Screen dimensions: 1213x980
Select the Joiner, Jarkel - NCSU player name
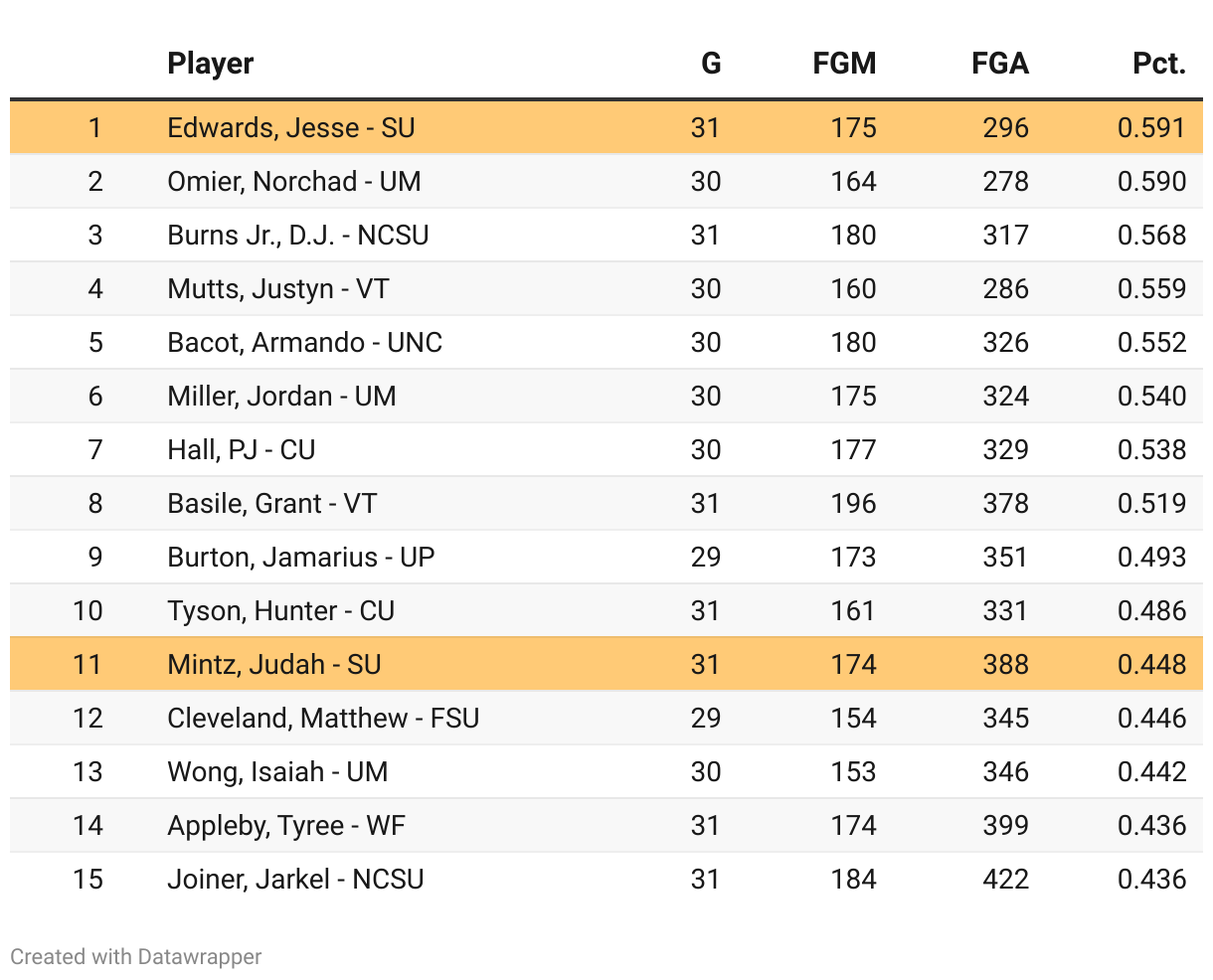(x=296, y=879)
